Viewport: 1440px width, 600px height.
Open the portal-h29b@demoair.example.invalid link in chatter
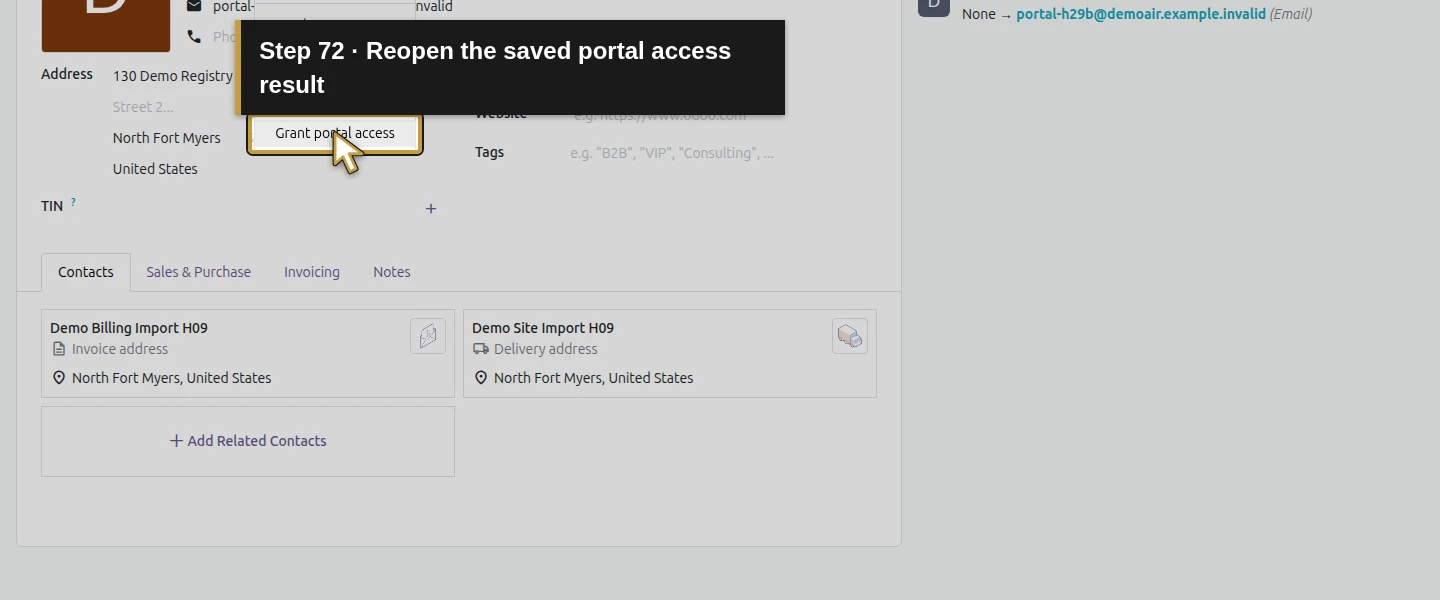coord(1141,14)
